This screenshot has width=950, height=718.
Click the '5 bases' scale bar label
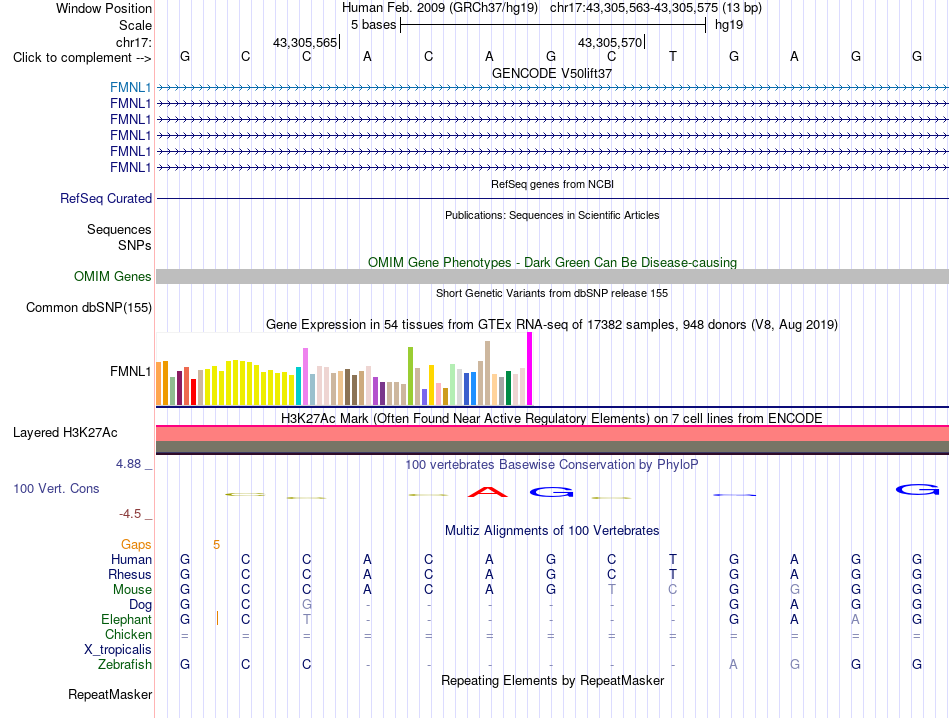(x=373, y=25)
